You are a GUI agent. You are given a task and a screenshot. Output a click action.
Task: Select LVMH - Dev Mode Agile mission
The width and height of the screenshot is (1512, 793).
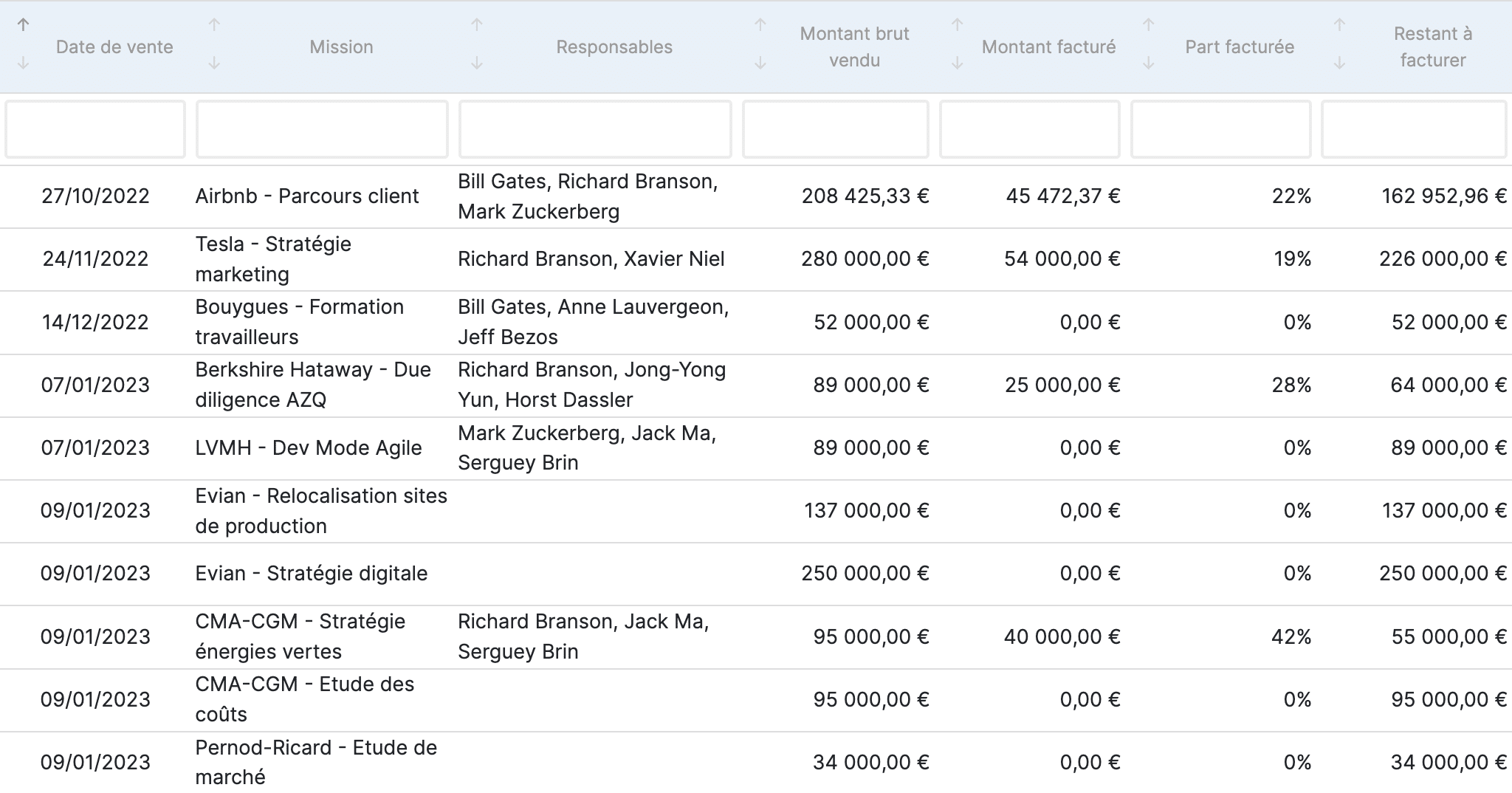(x=309, y=447)
